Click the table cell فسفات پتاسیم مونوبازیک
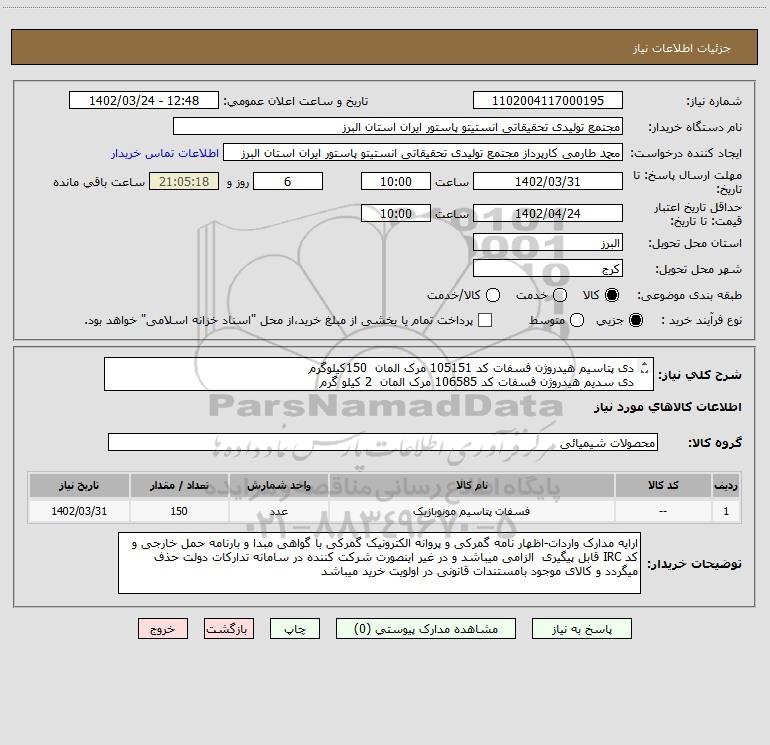The image size is (770, 745). coord(471,511)
